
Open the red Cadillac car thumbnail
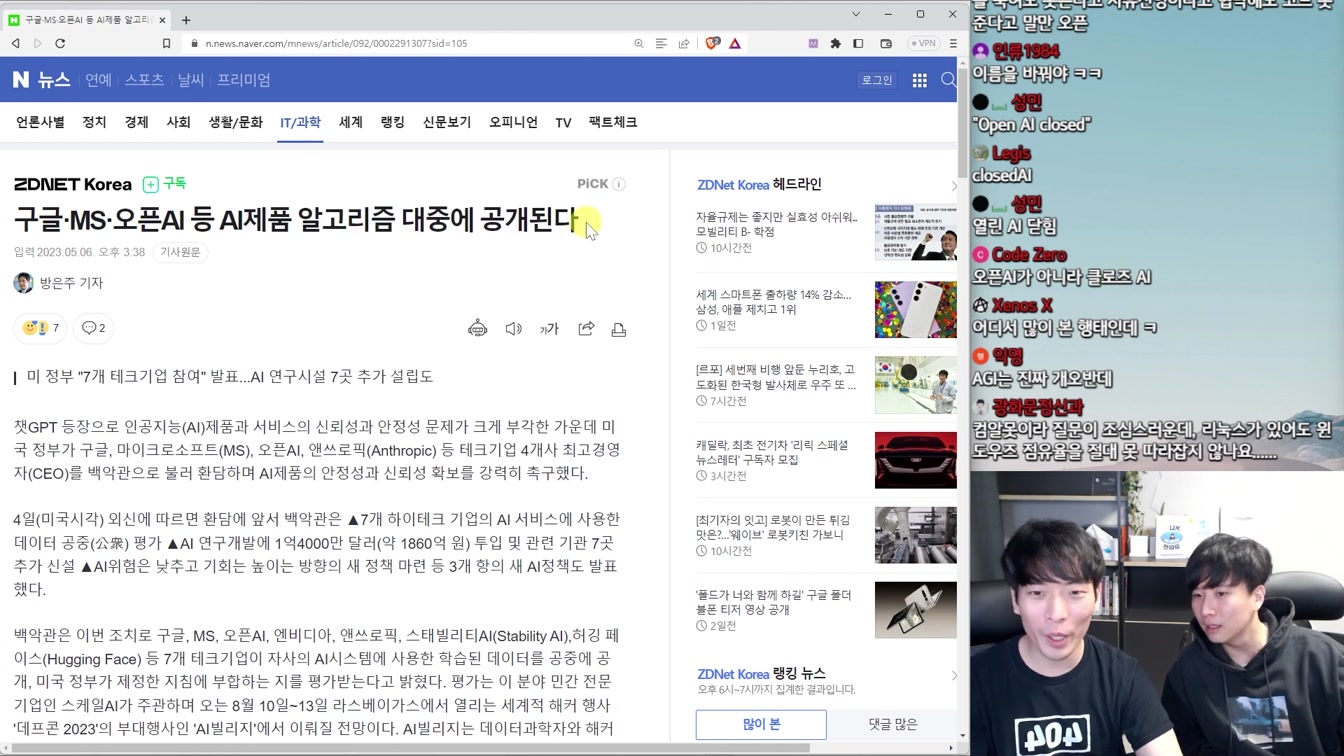pos(915,460)
